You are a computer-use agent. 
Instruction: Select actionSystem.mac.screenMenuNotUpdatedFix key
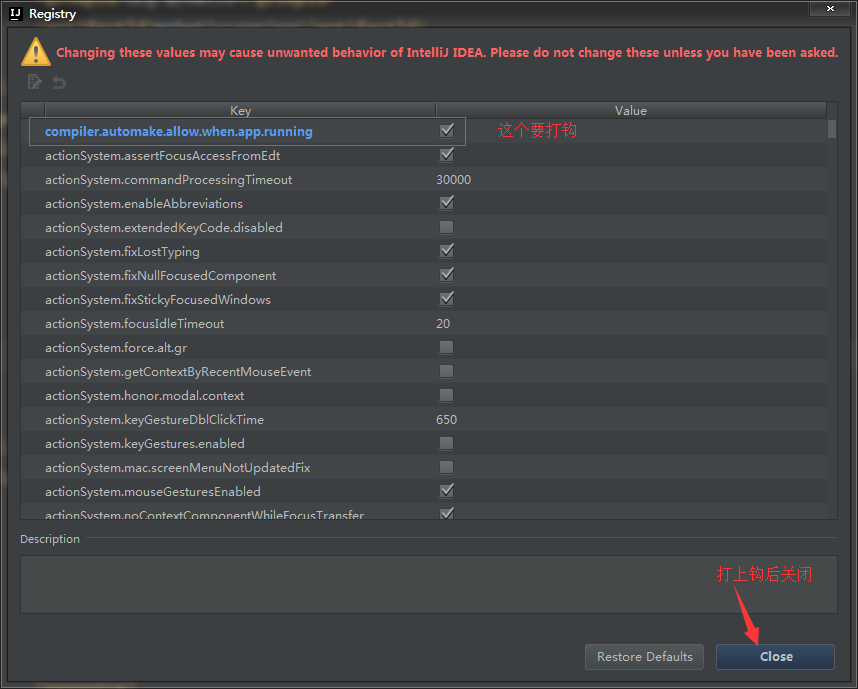coord(177,468)
